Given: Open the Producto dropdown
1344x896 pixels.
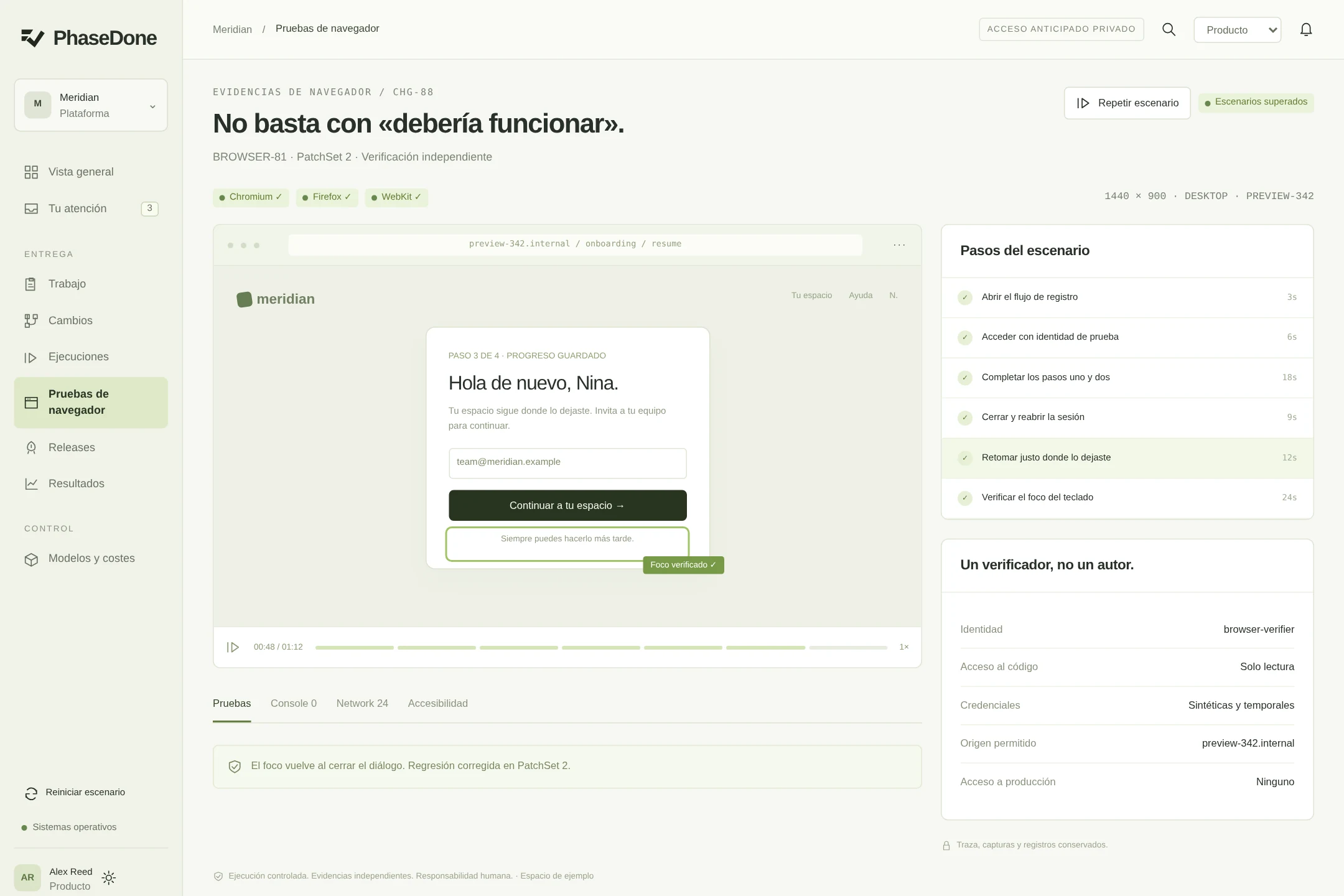Looking at the screenshot, I should tap(1237, 30).
